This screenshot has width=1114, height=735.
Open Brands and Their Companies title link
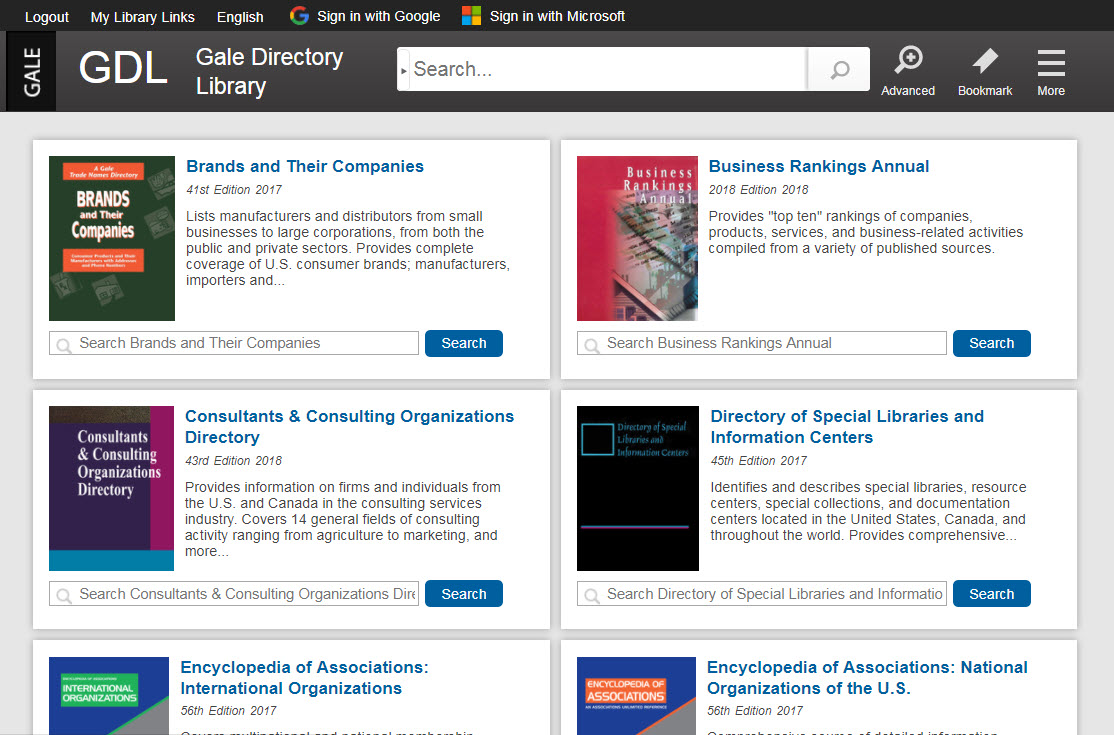tap(305, 166)
